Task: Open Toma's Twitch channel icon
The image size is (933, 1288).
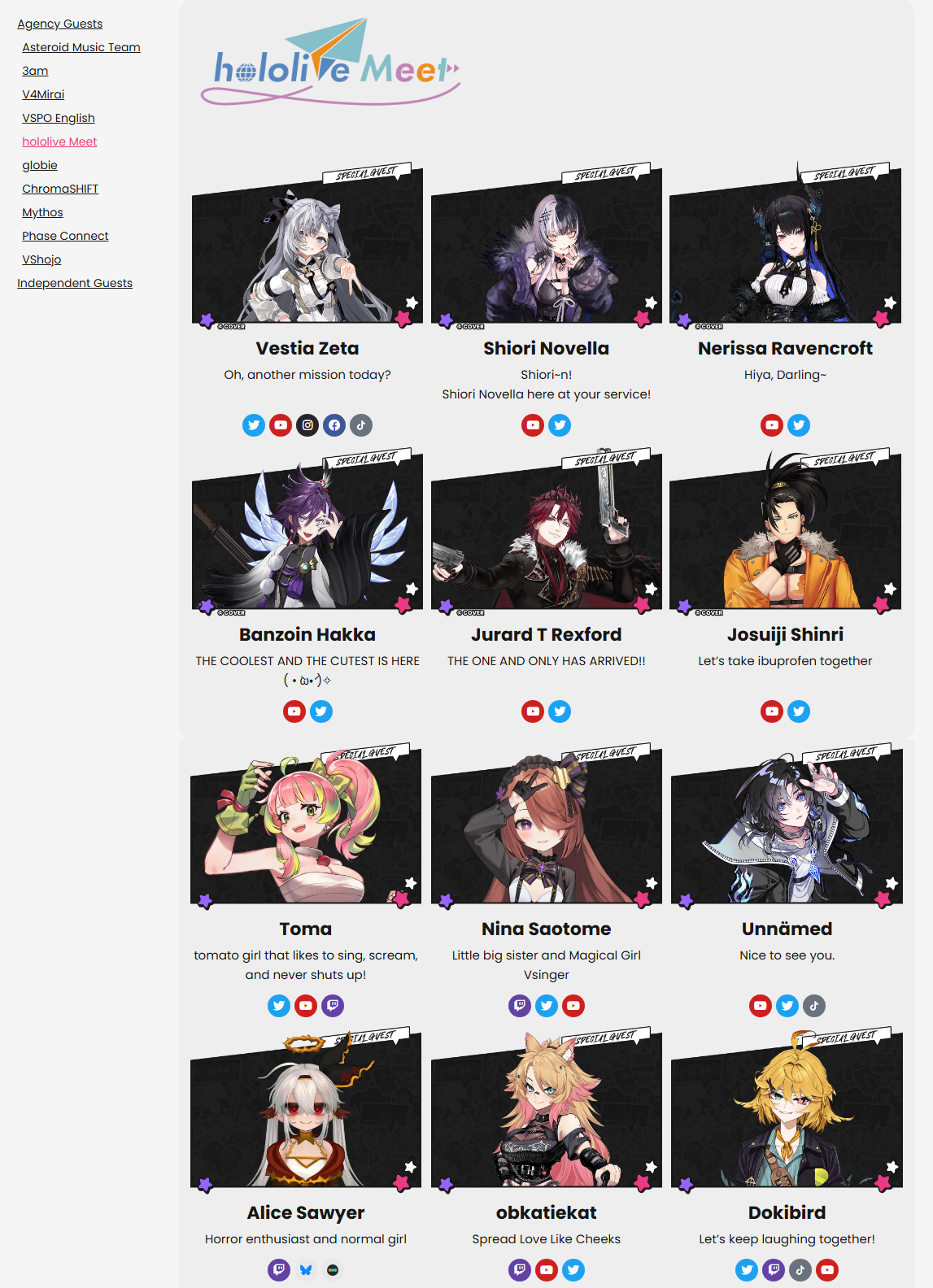Action: click(333, 1006)
